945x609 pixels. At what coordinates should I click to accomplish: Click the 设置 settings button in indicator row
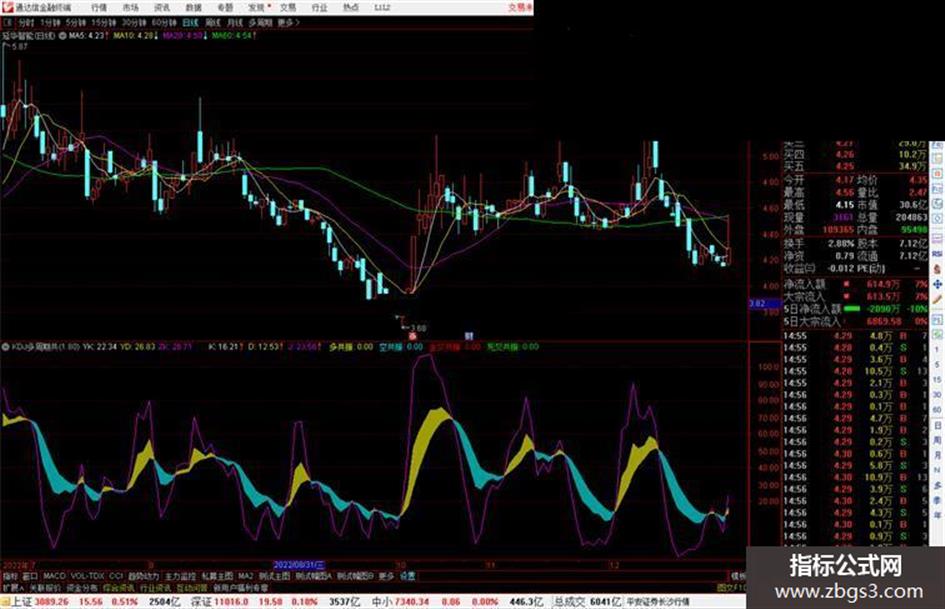(x=407, y=576)
